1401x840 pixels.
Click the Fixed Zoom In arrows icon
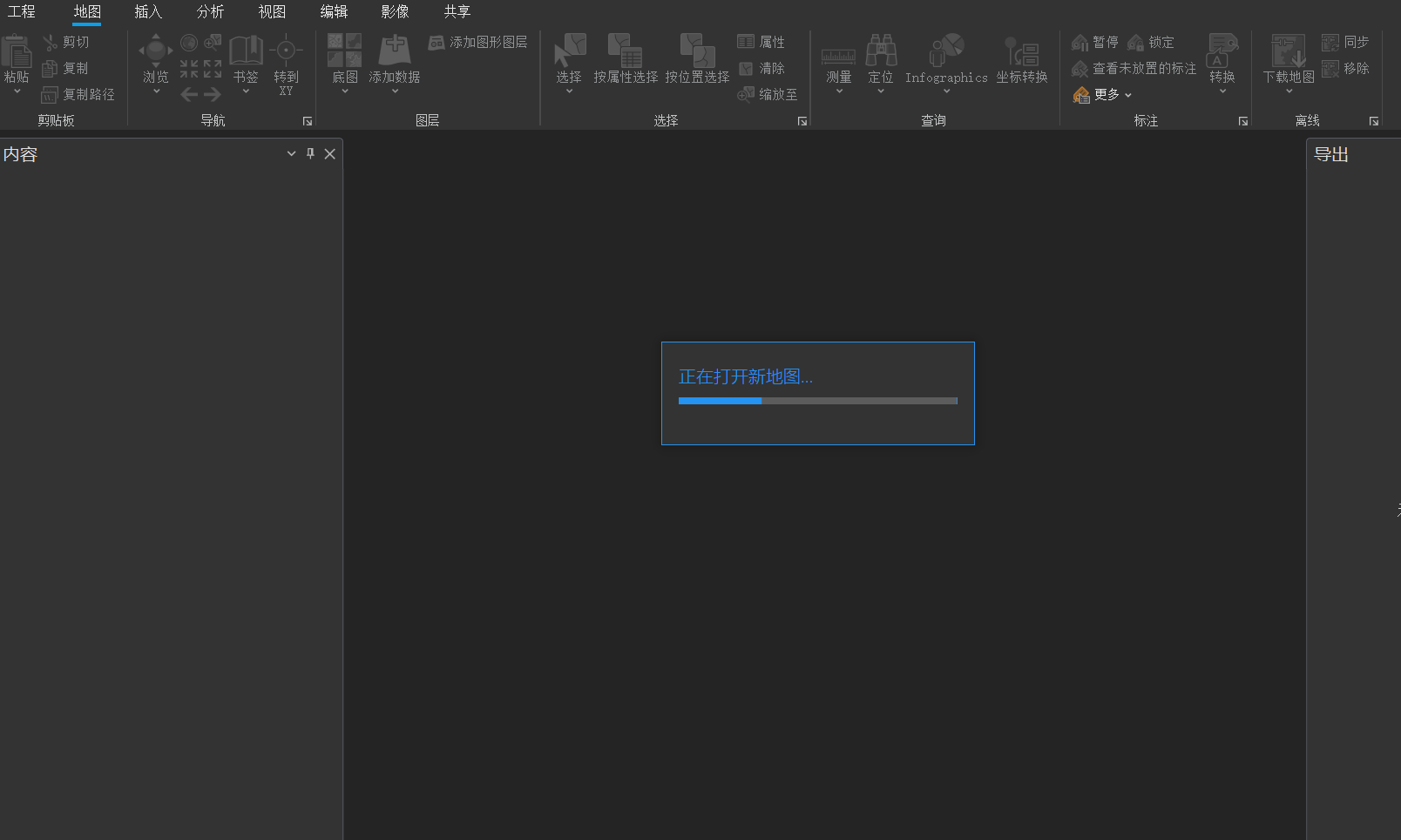pyautogui.click(x=189, y=68)
